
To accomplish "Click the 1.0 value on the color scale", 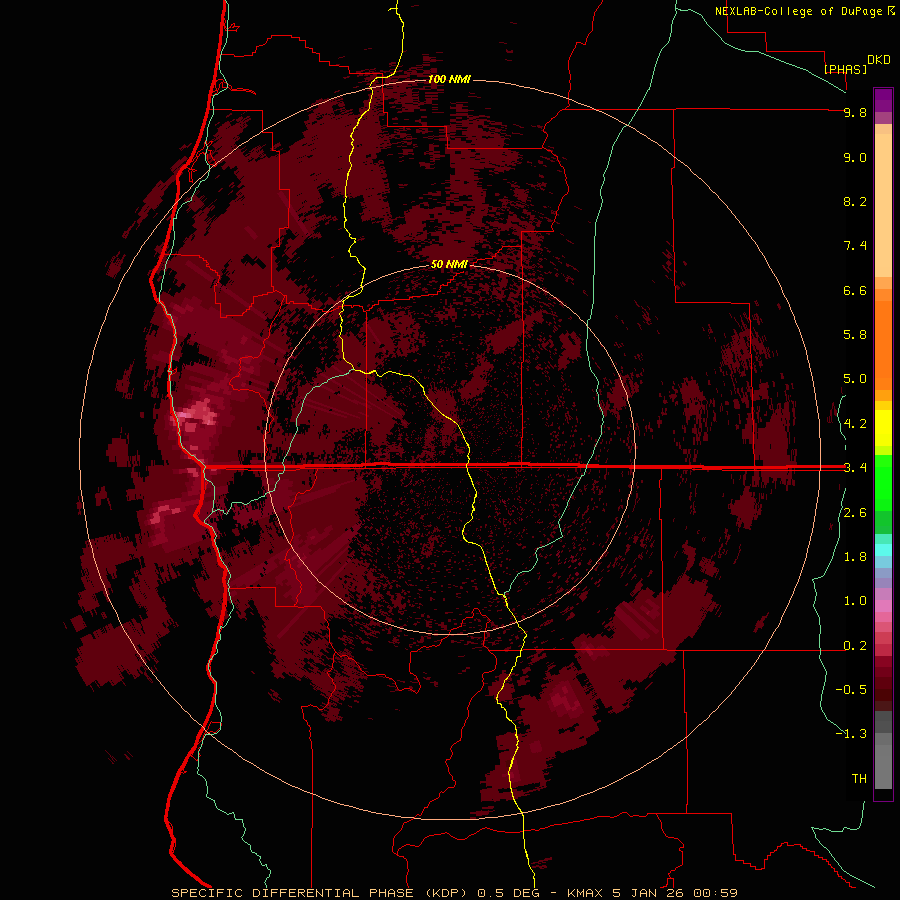I will click(x=855, y=601).
